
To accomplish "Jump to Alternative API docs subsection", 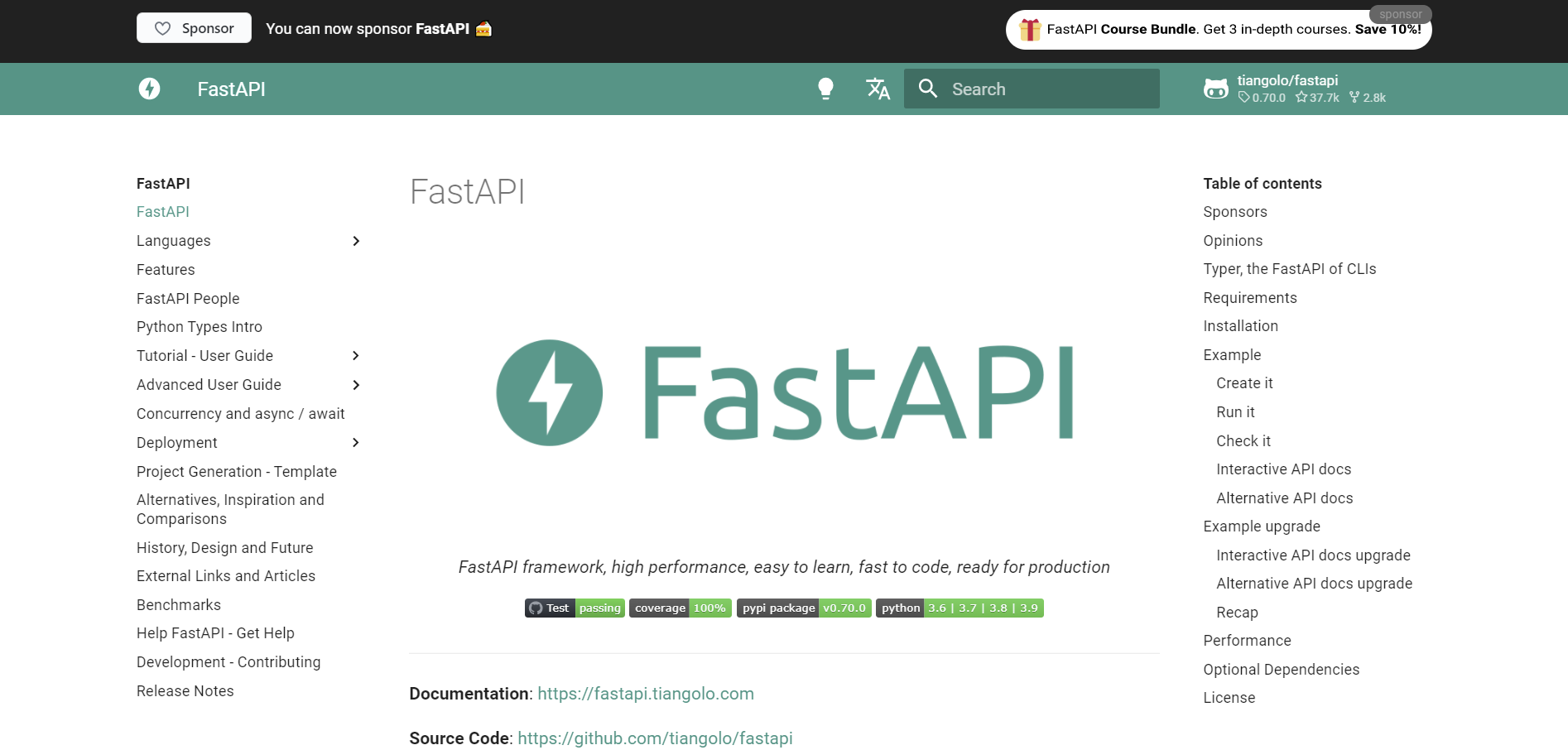I will (1284, 498).
